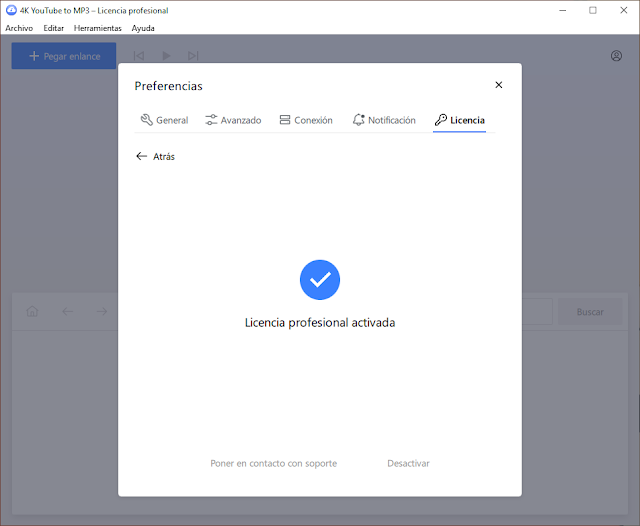Open the Herramientas menu
This screenshot has height=526, width=640.
(98, 28)
